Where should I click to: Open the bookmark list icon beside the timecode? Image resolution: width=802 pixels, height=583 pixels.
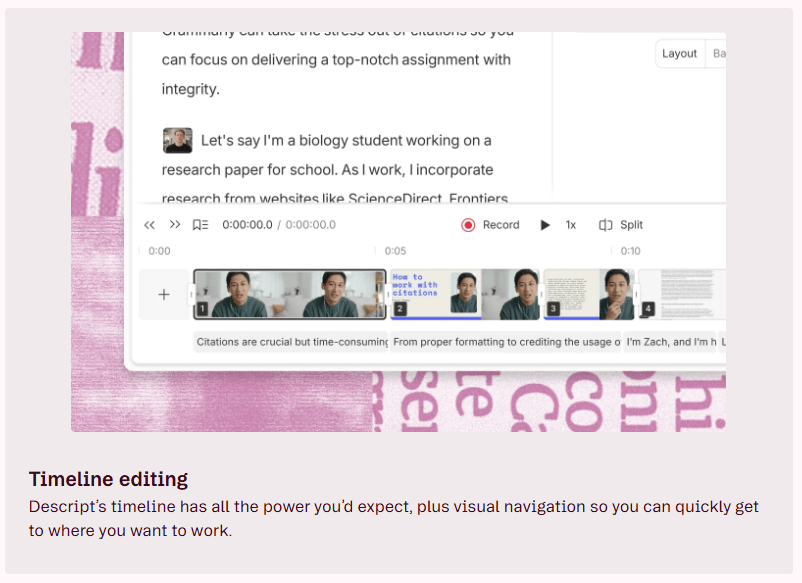(200, 225)
